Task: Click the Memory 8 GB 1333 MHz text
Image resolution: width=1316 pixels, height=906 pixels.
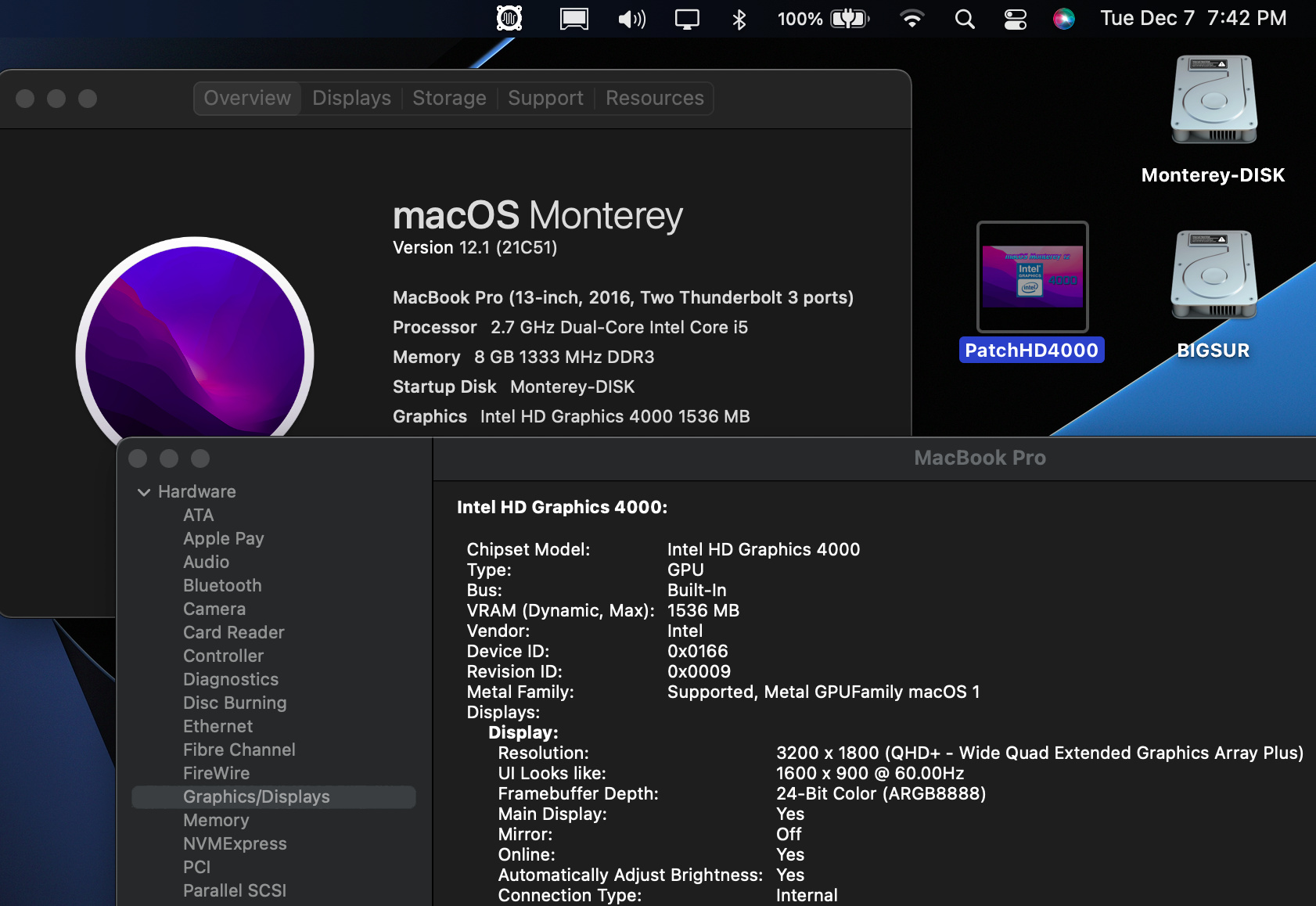Action: click(x=523, y=357)
